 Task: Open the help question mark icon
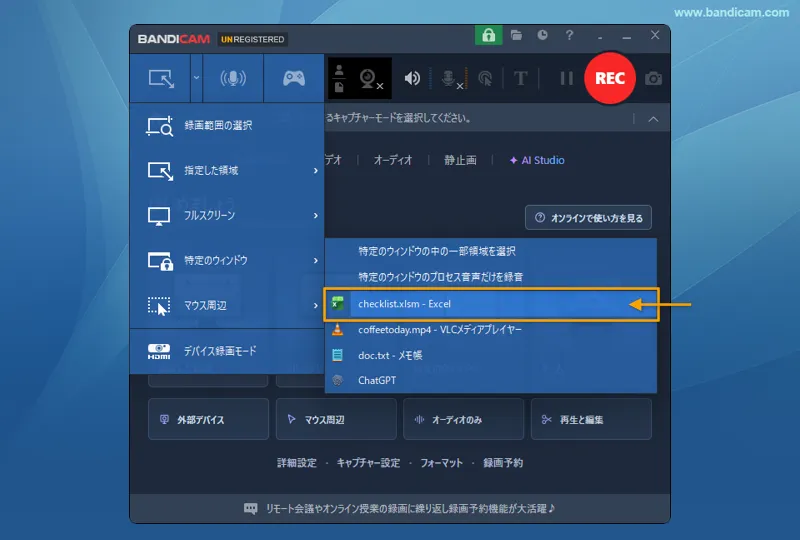569,35
